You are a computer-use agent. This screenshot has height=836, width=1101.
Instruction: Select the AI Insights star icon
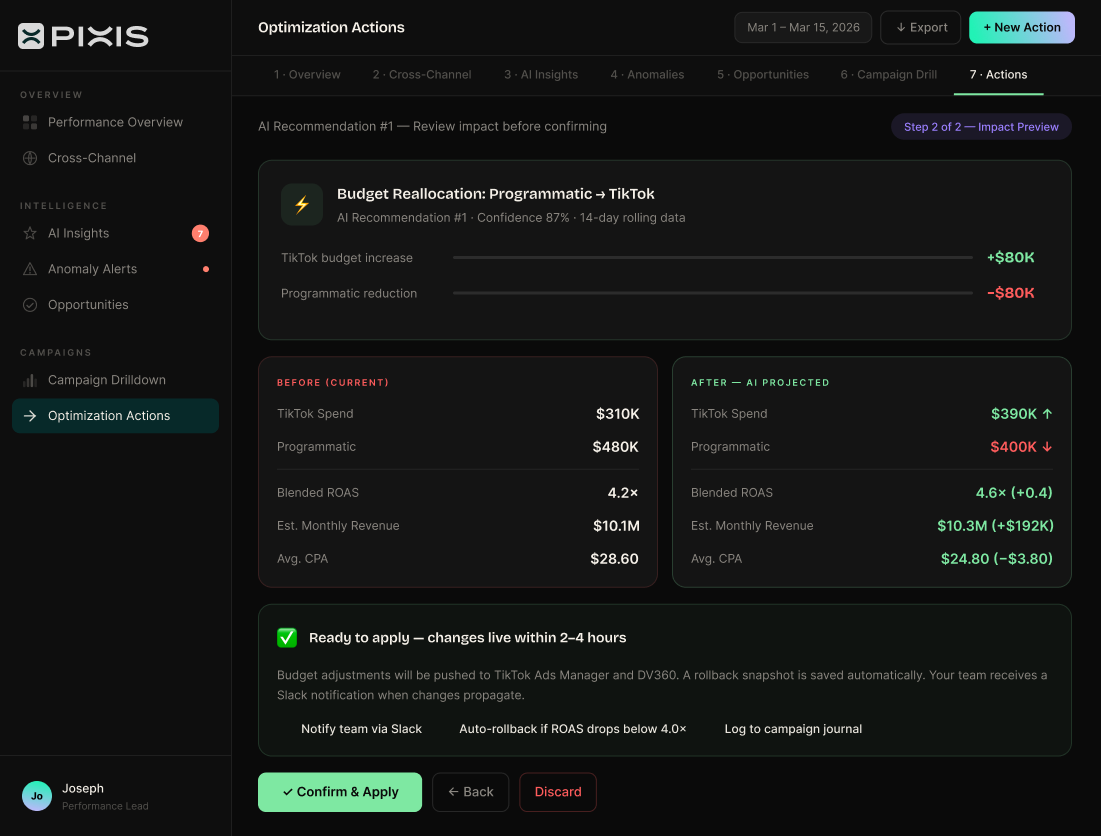coord(30,233)
